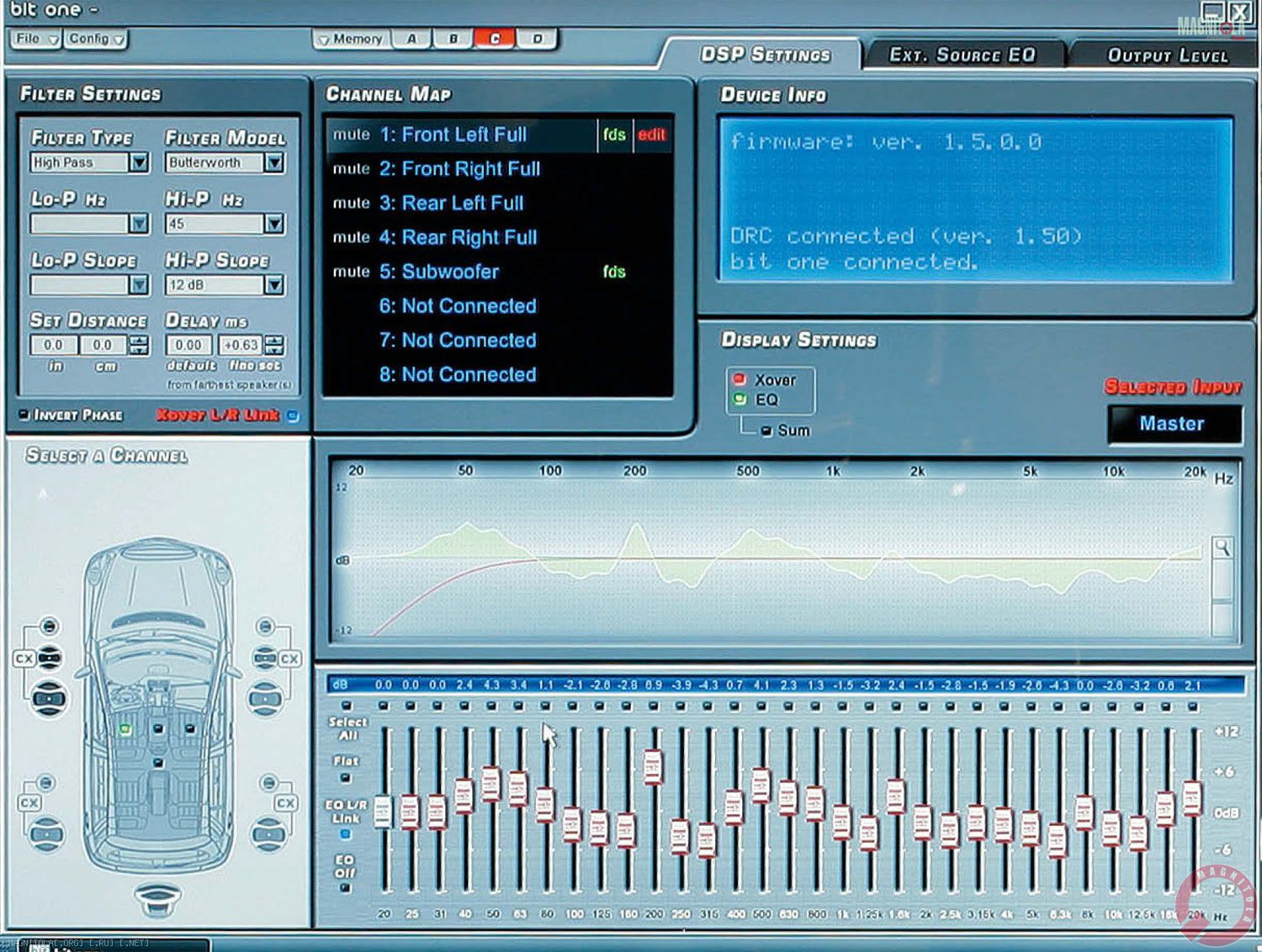Click the magnifier zoom icon beside the graph
This screenshot has height=952, width=1262.
tap(1222, 547)
